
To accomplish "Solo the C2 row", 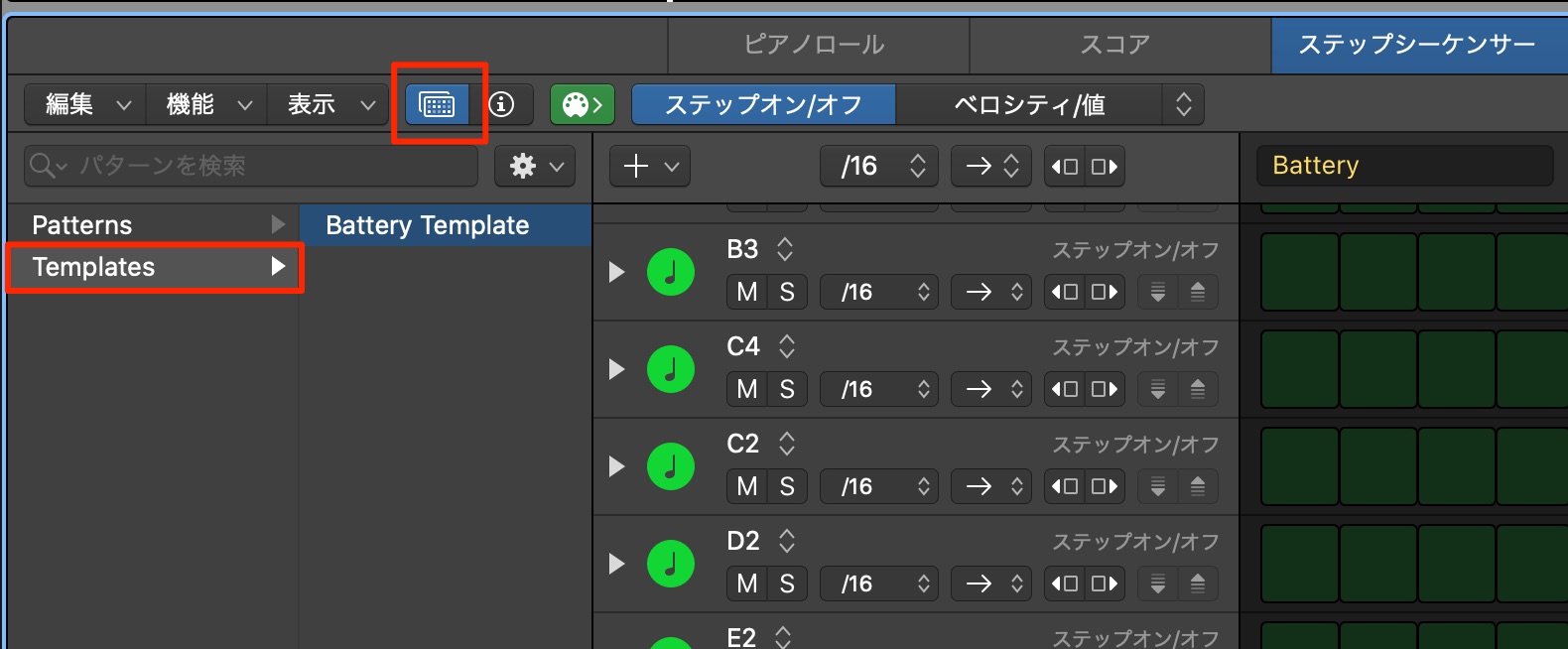I will (x=787, y=486).
